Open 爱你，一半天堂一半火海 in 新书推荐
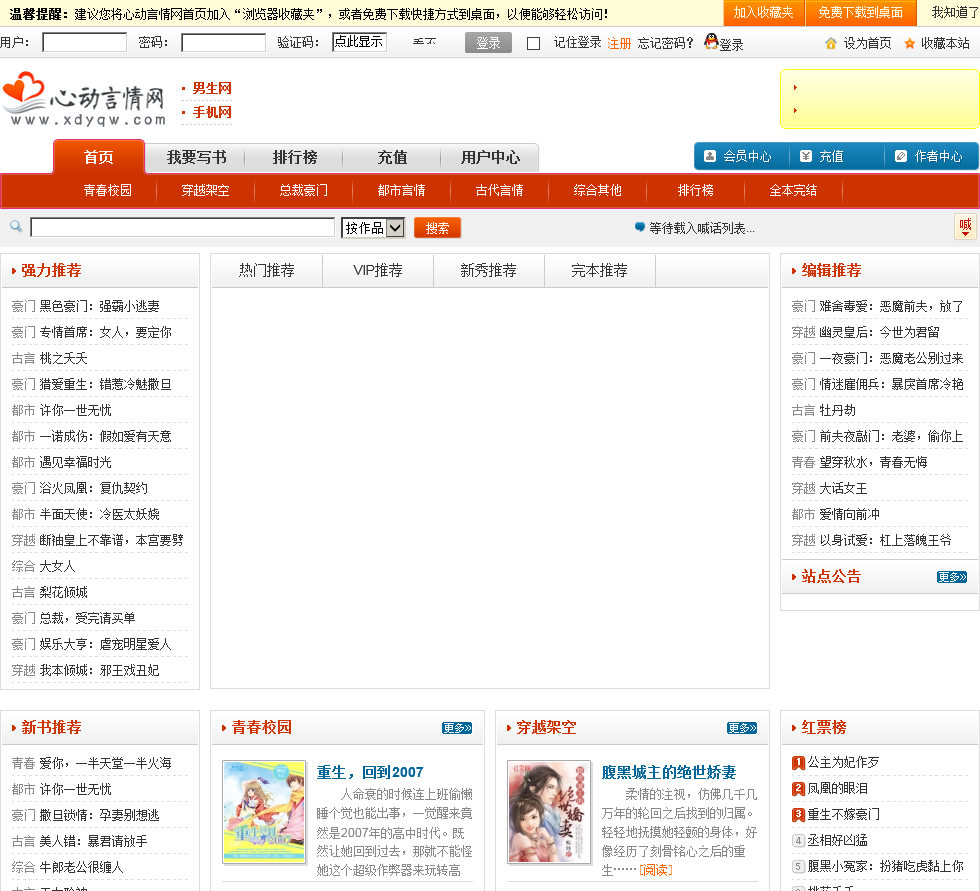 (x=105, y=763)
